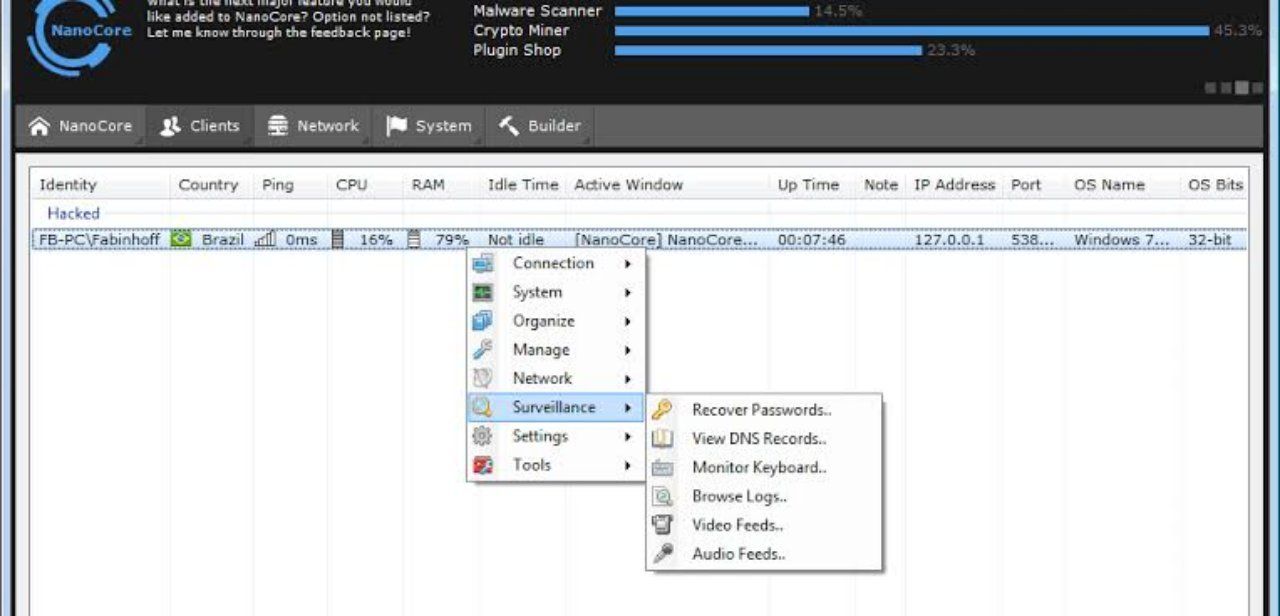Click the icon beside Network in context menu

click(483, 379)
